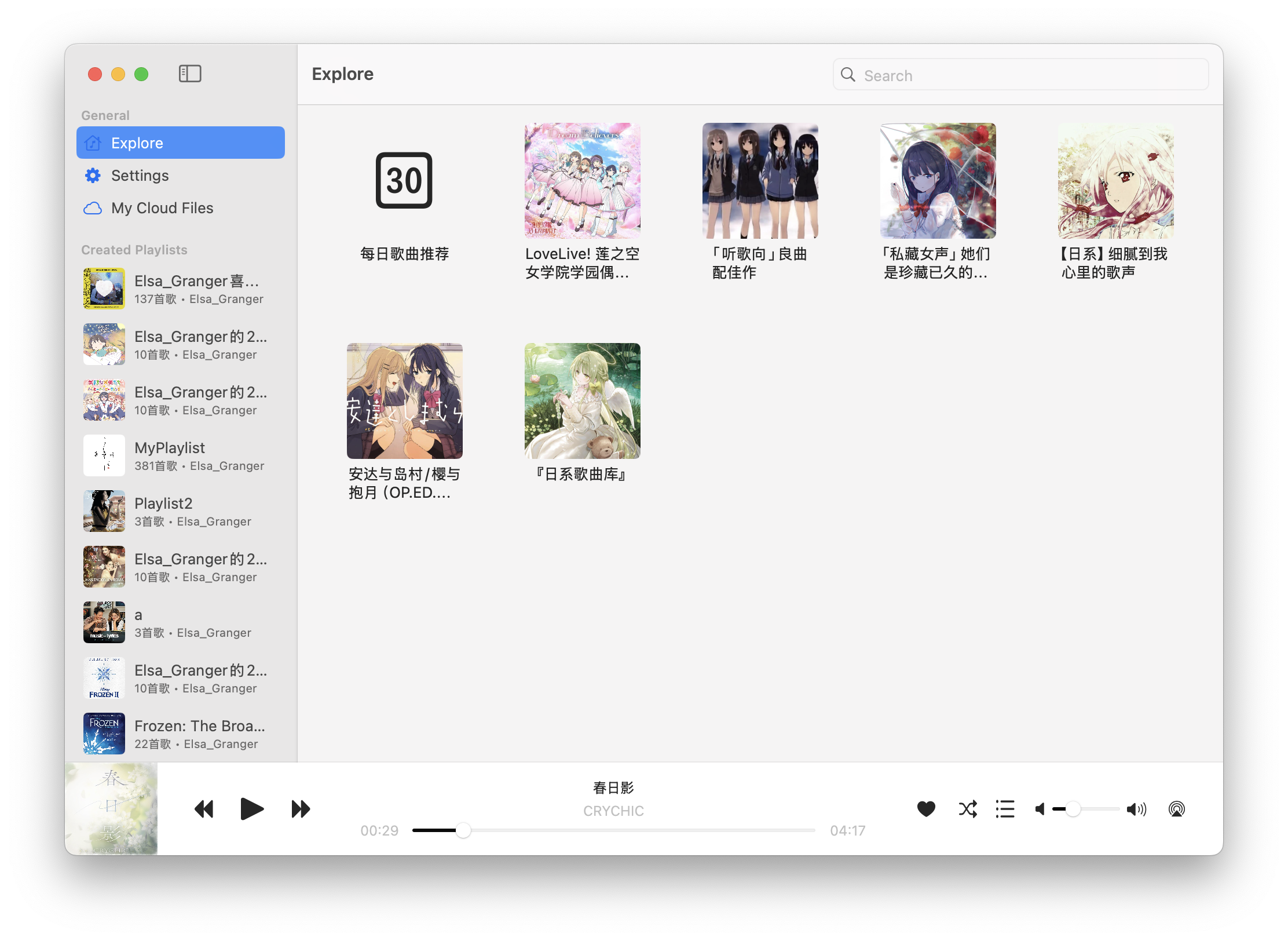Click the Created Playlists section header
The image size is (1288, 941).
(x=134, y=250)
